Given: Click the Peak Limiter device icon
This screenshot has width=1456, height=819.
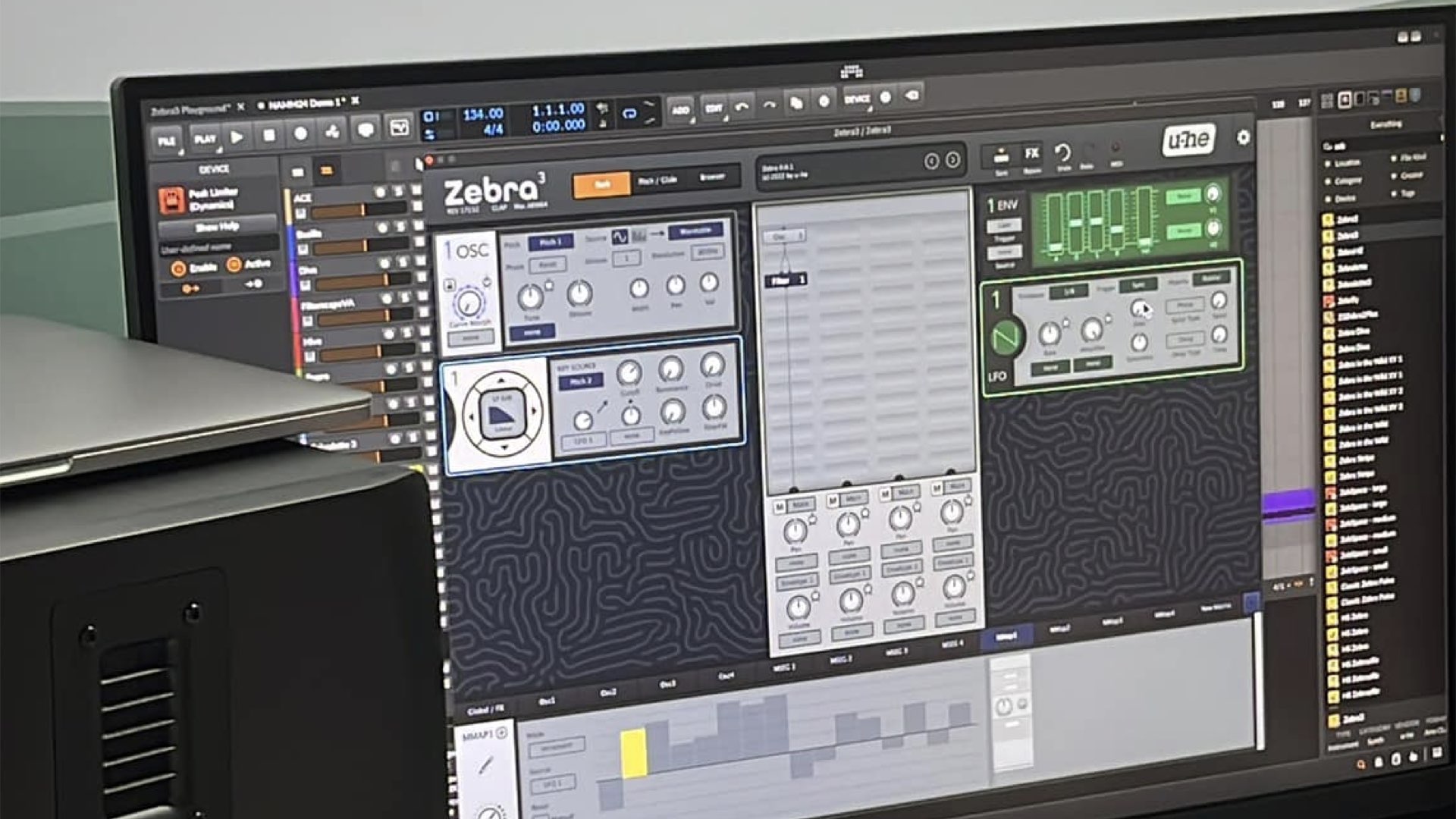Looking at the screenshot, I should [x=172, y=200].
